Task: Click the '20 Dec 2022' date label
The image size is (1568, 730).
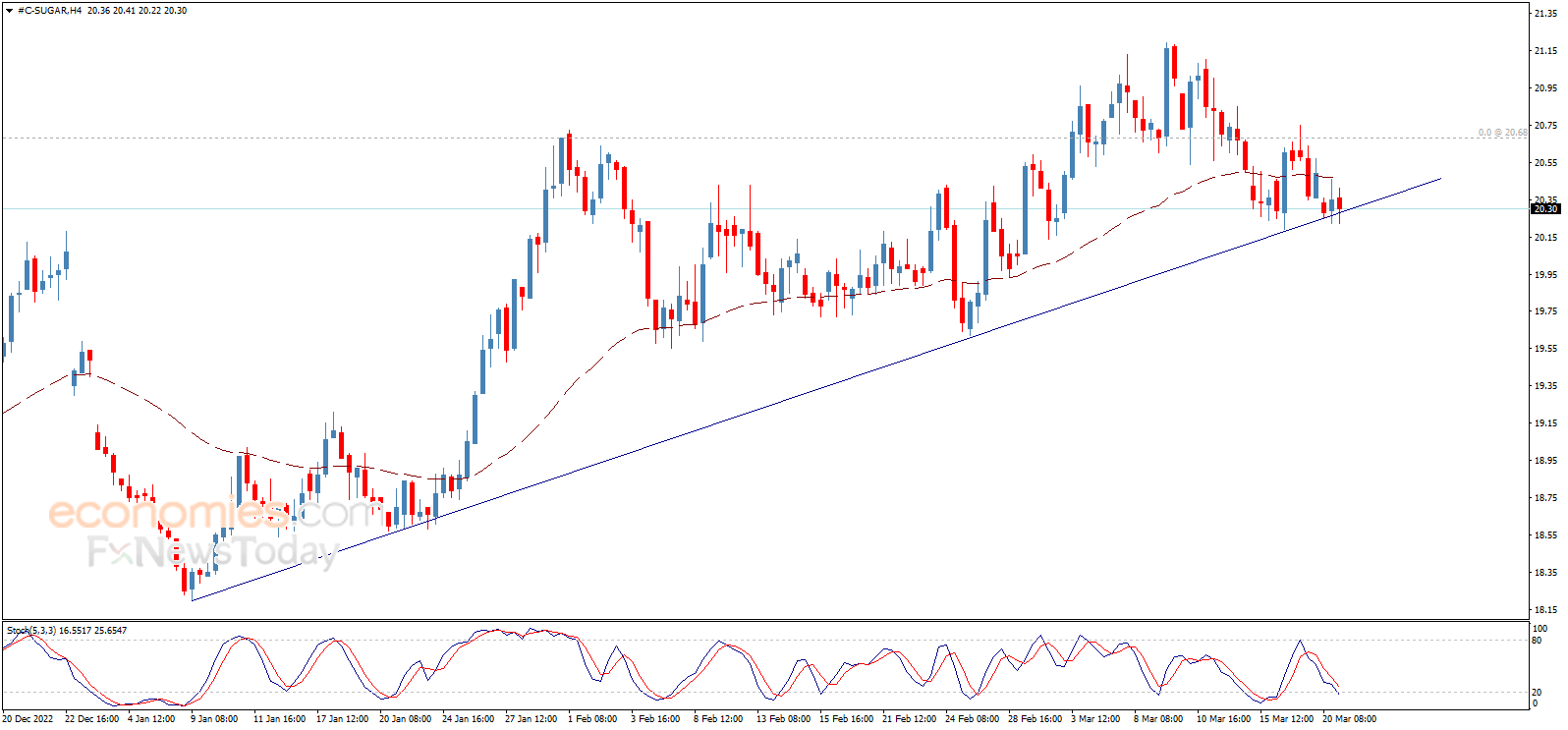Action: [29, 719]
